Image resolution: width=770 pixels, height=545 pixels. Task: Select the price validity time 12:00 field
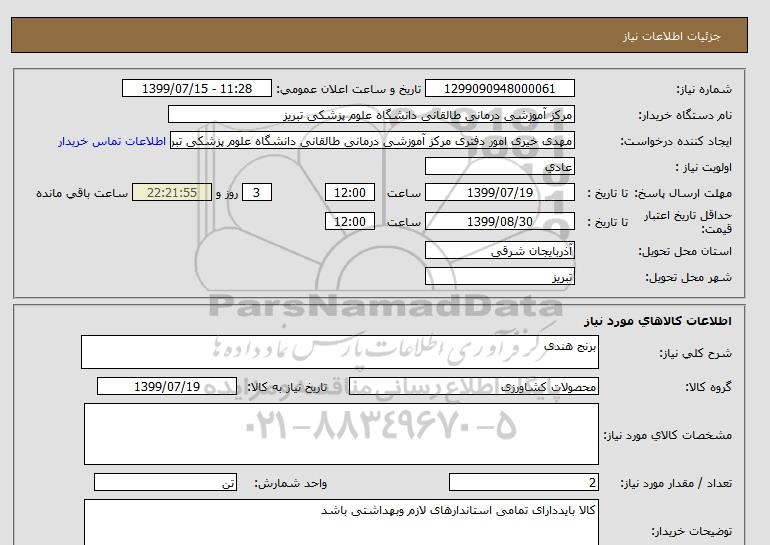(x=350, y=221)
